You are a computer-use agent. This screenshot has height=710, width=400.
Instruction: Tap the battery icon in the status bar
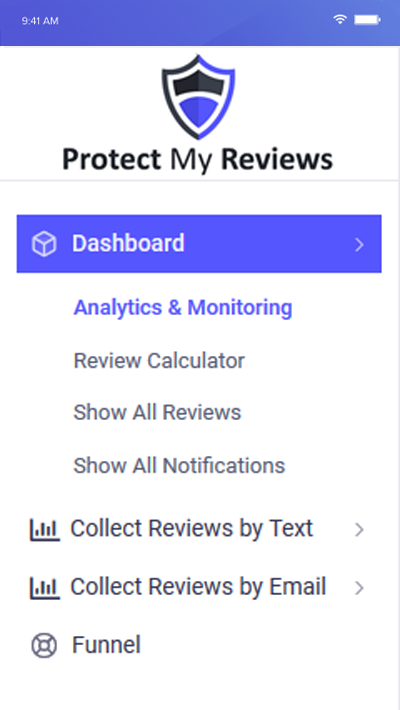tap(367, 19)
